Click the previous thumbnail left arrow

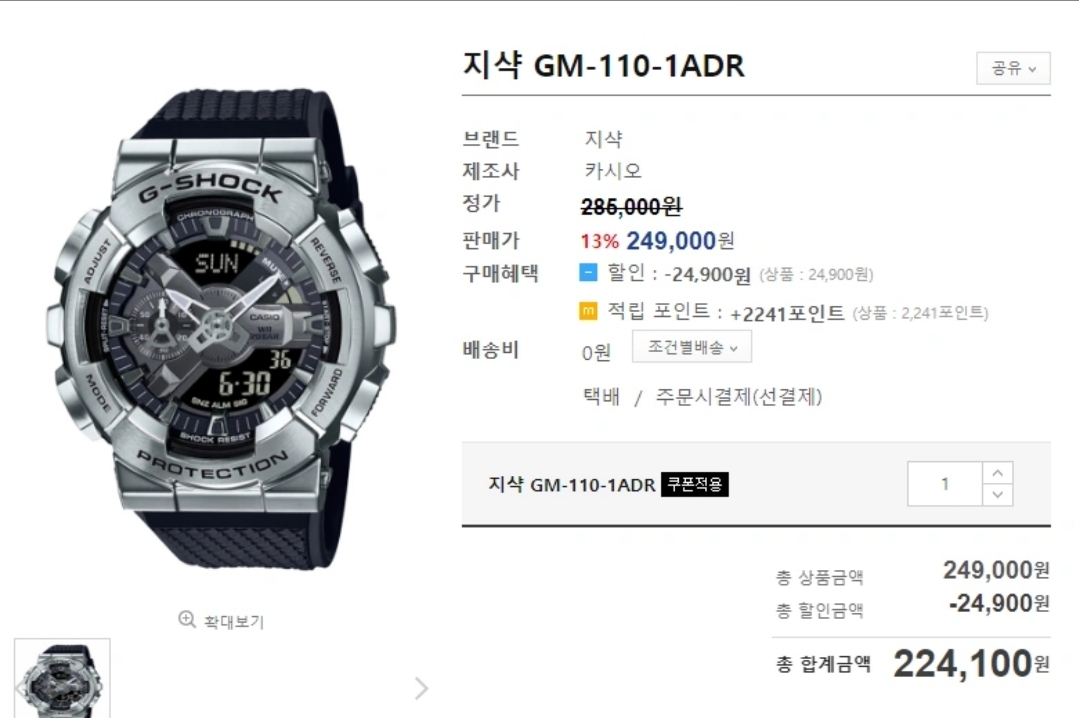tap(19, 688)
